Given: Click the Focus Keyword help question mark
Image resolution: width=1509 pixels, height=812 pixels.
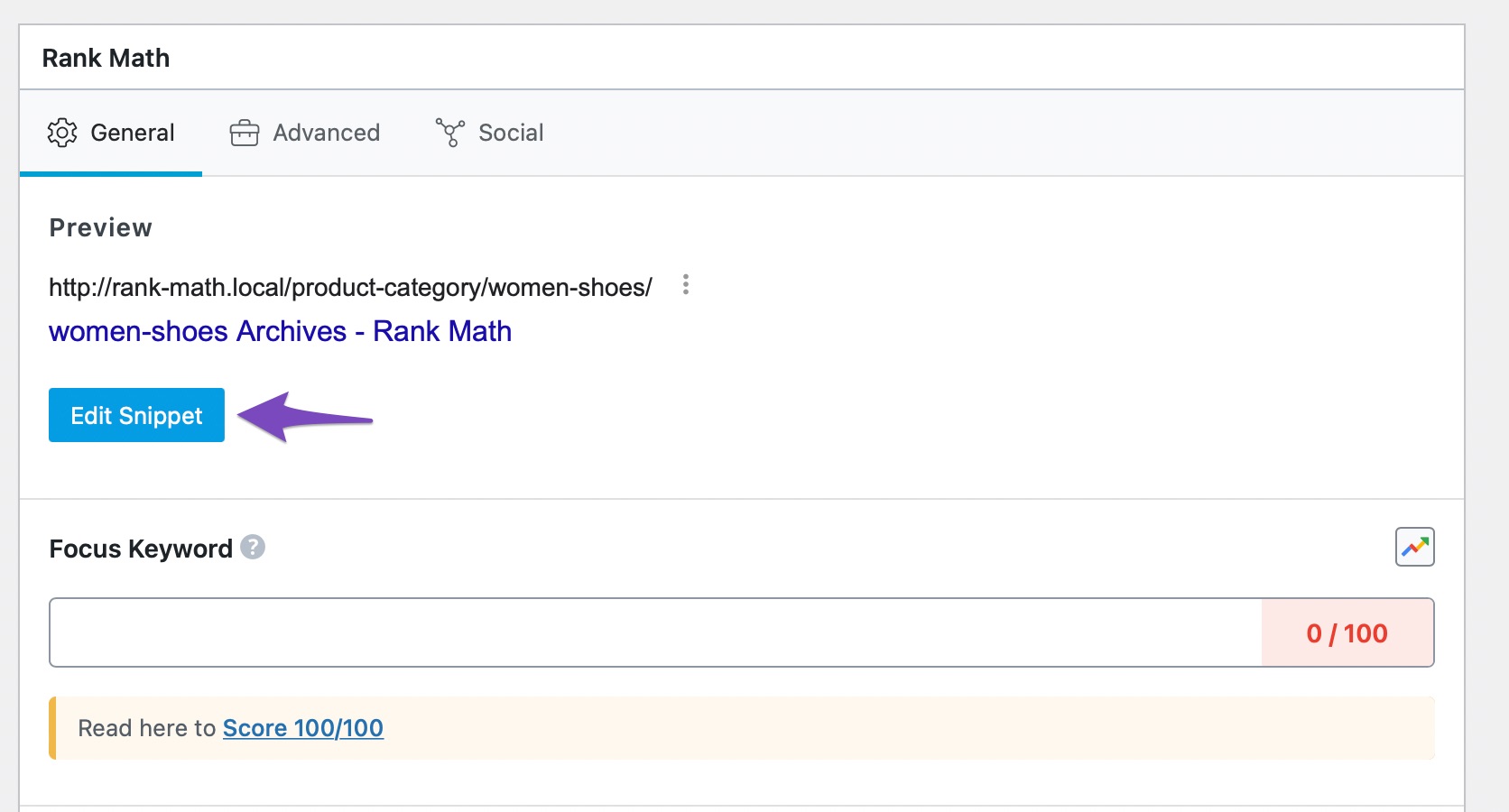Looking at the screenshot, I should [253, 547].
